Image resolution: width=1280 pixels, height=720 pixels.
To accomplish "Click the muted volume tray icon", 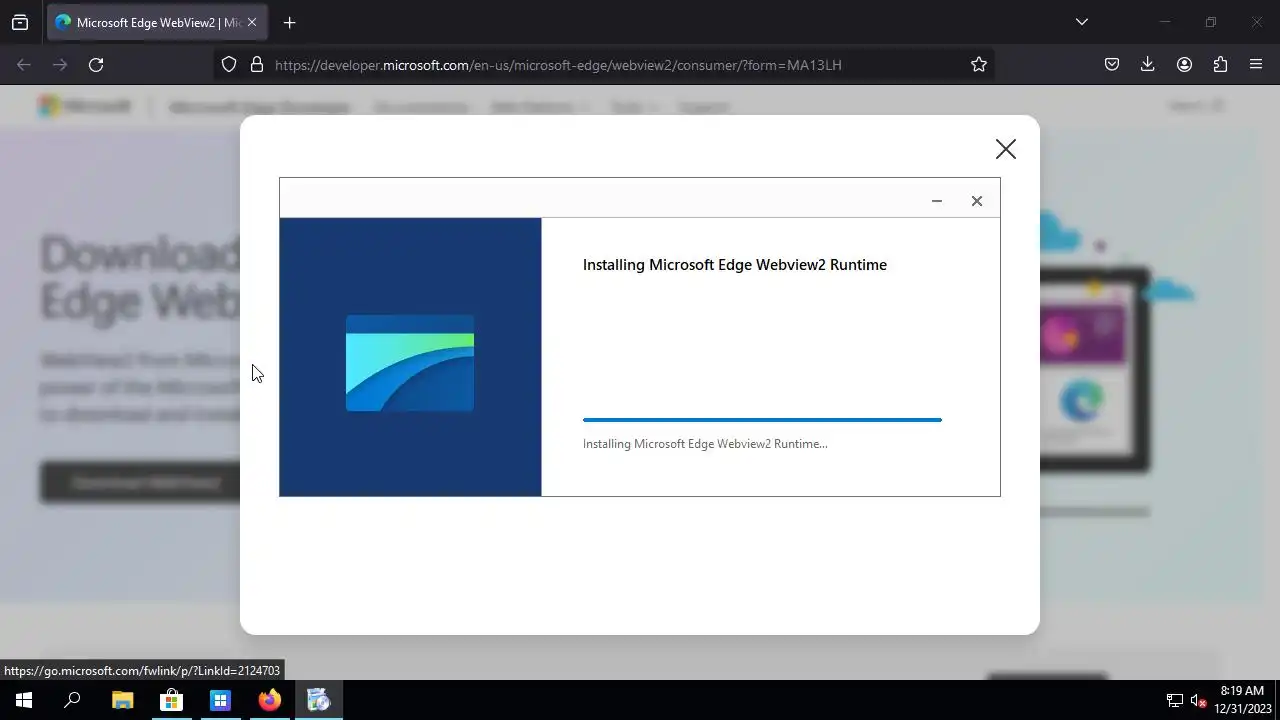I will pos(1199,701).
